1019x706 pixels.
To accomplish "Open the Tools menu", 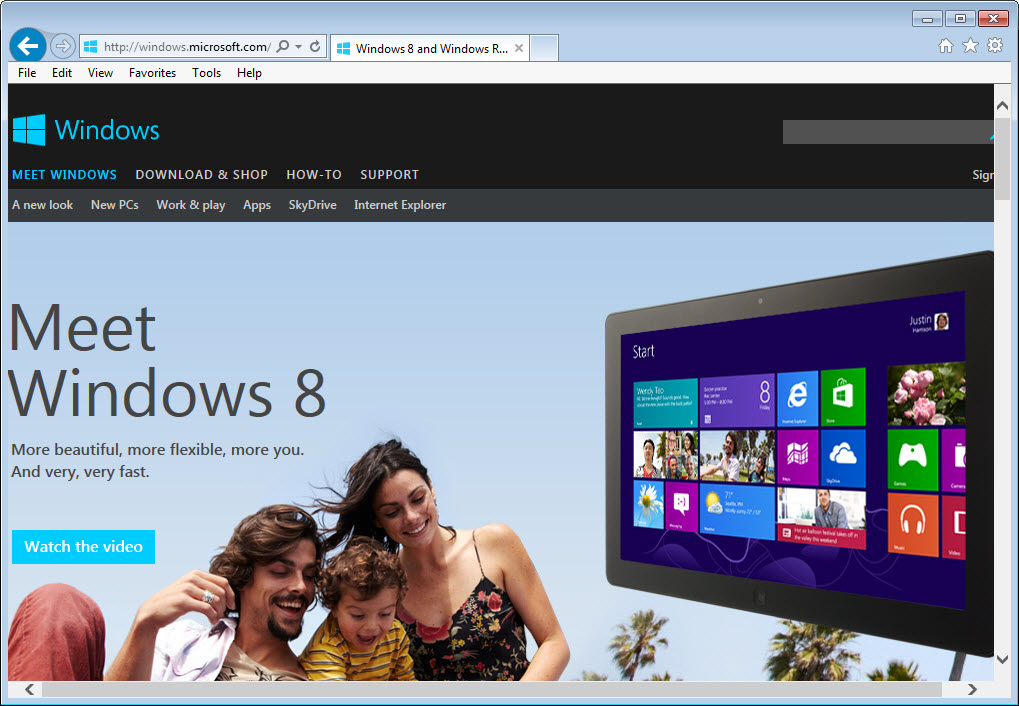I will (207, 73).
